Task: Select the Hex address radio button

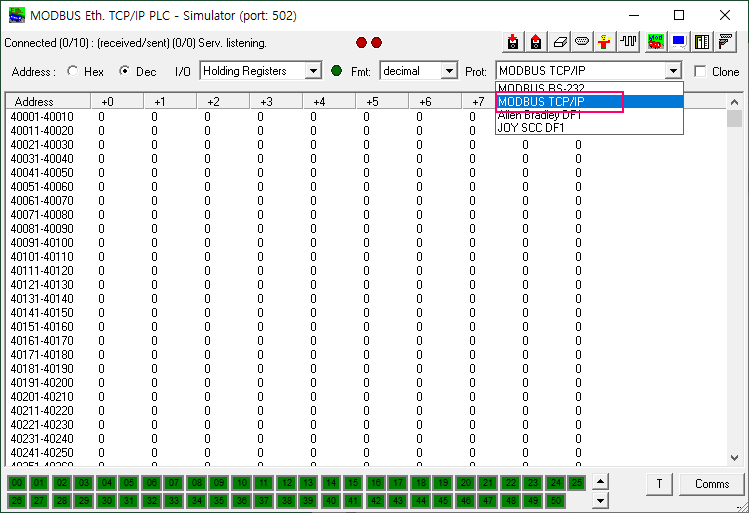Action: [73, 71]
